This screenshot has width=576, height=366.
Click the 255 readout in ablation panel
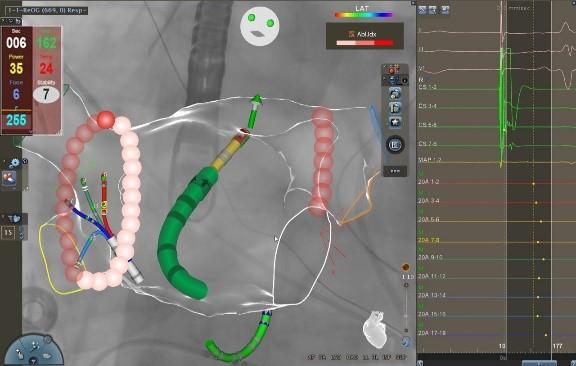pos(16,120)
